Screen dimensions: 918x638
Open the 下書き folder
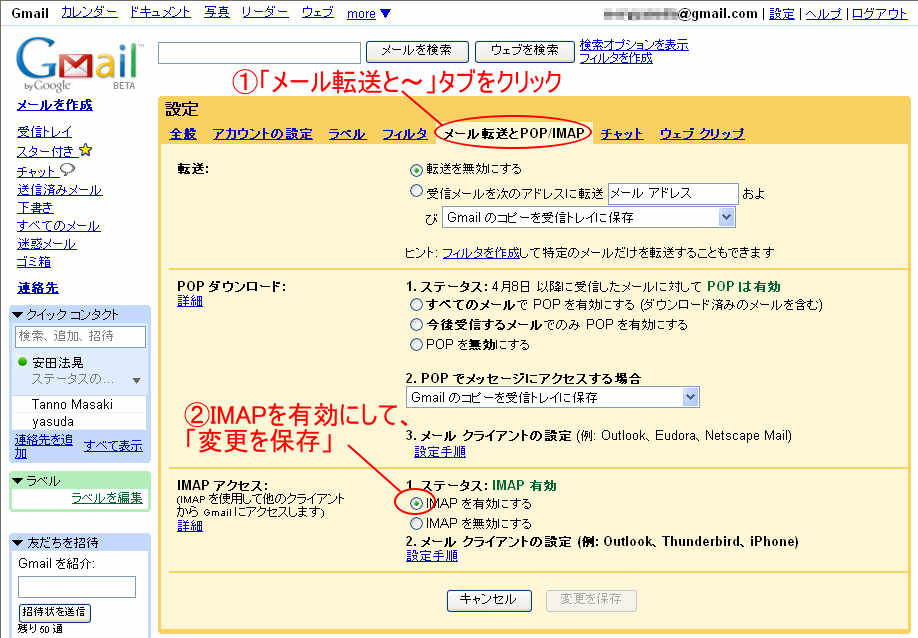(x=35, y=208)
